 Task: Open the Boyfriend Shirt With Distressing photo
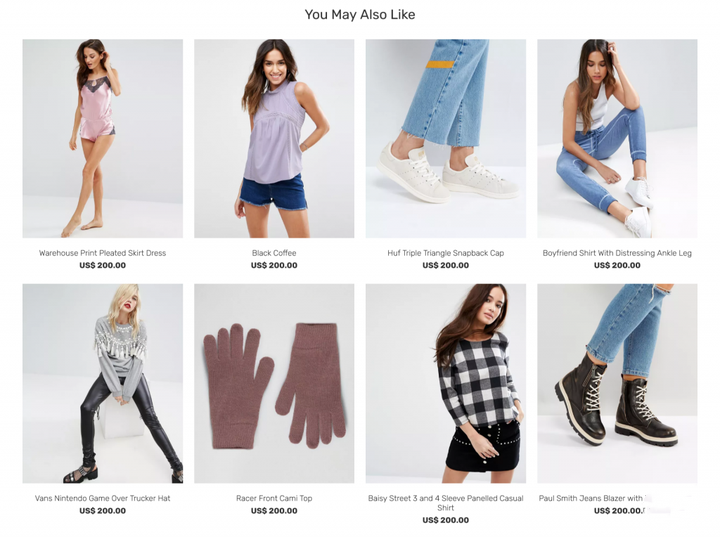[x=617, y=138]
